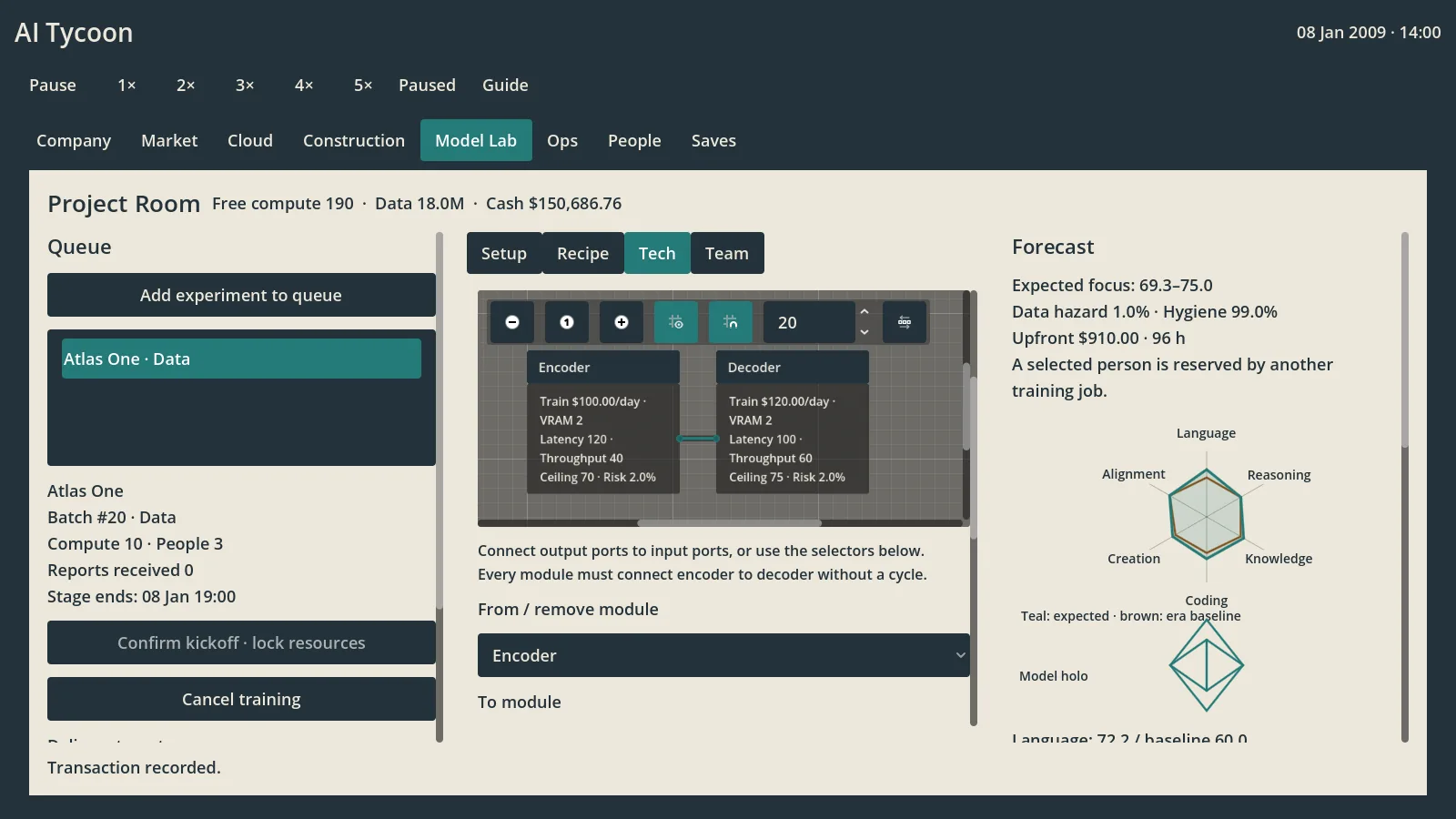Click the date '08 Jan 2009 · 14:00'
The image size is (1456, 819).
click(1369, 32)
